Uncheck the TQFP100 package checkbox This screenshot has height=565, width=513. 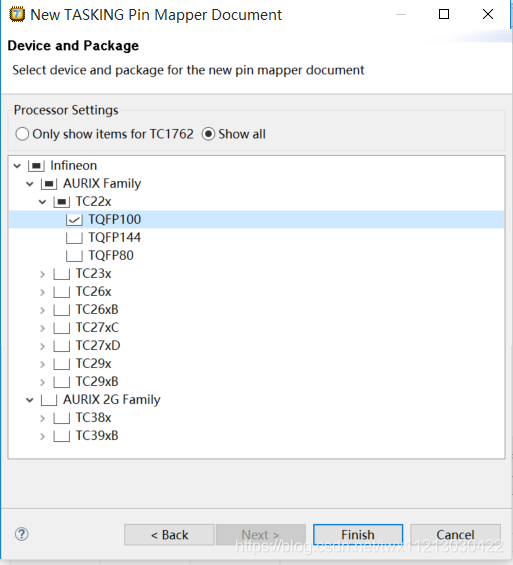[x=74, y=220]
